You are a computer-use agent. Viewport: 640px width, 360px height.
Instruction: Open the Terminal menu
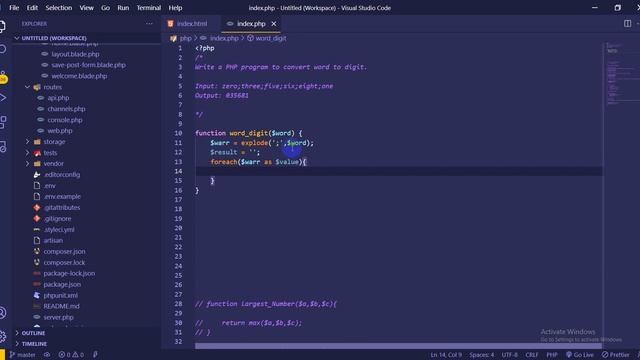149,8
